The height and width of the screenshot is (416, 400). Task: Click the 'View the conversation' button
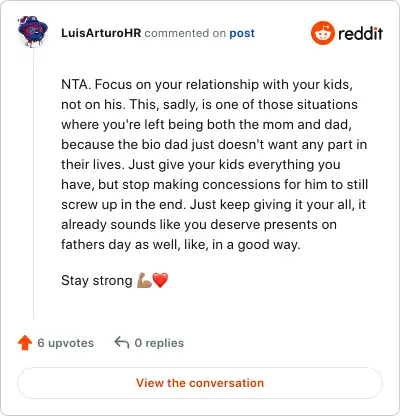[200, 383]
